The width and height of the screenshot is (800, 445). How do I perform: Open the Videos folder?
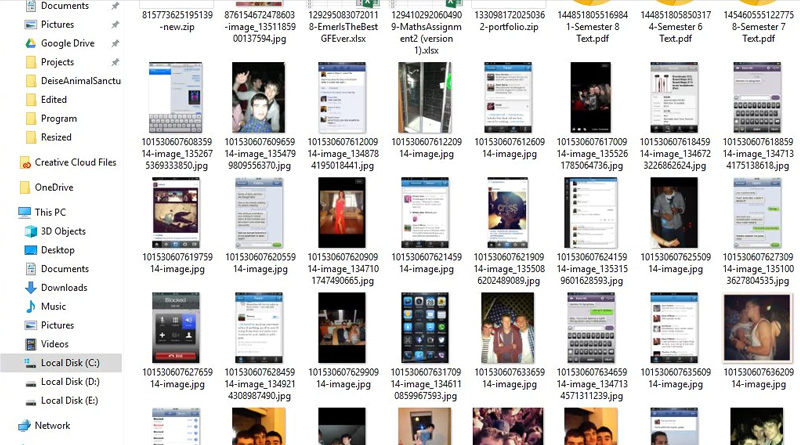tap(55, 344)
